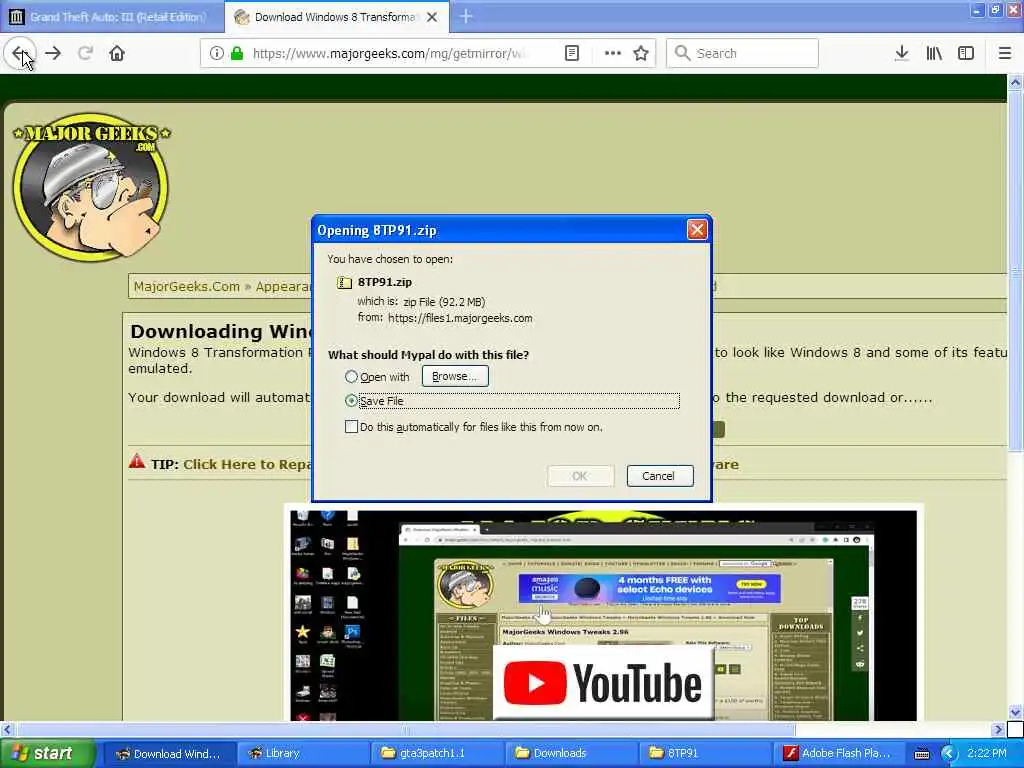Click the Browse... button
Image resolution: width=1024 pixels, height=768 pixels.
pos(455,376)
